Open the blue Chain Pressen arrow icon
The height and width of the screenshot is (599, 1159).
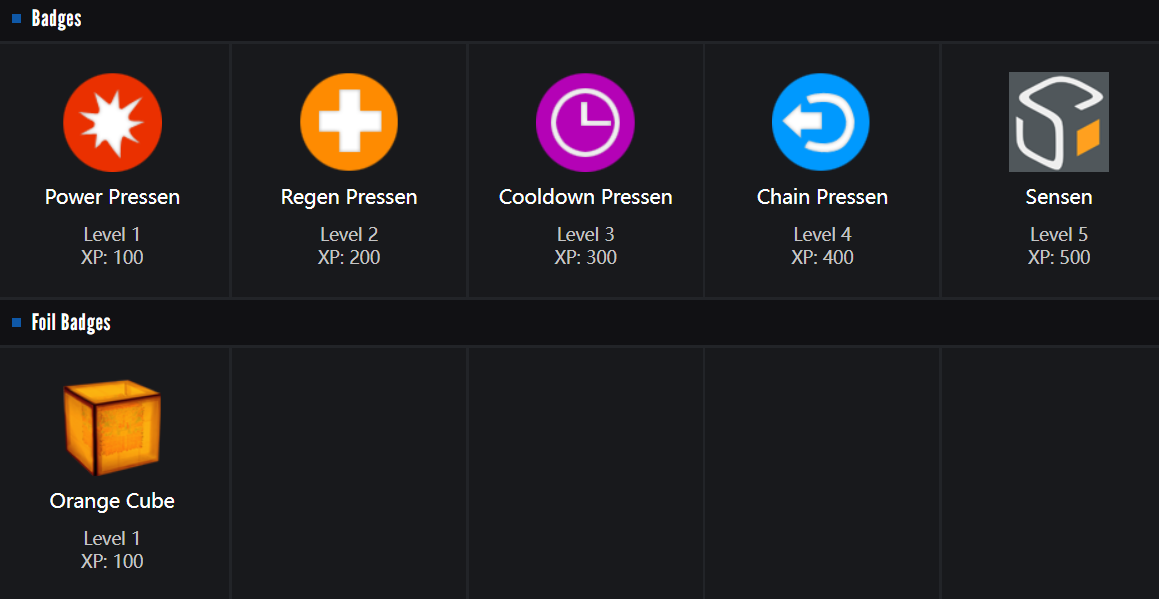[821, 122]
